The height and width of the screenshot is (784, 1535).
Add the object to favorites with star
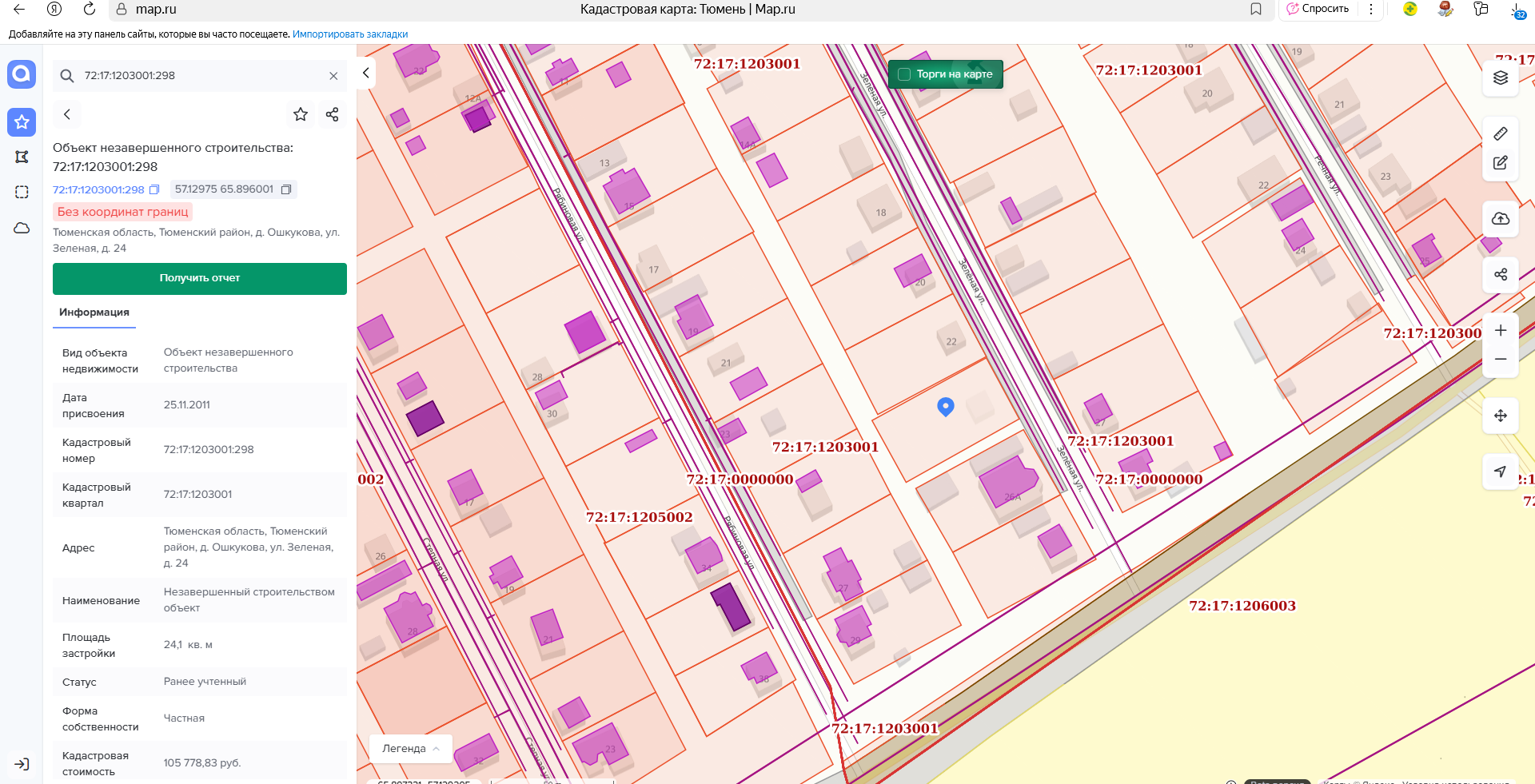pos(301,114)
